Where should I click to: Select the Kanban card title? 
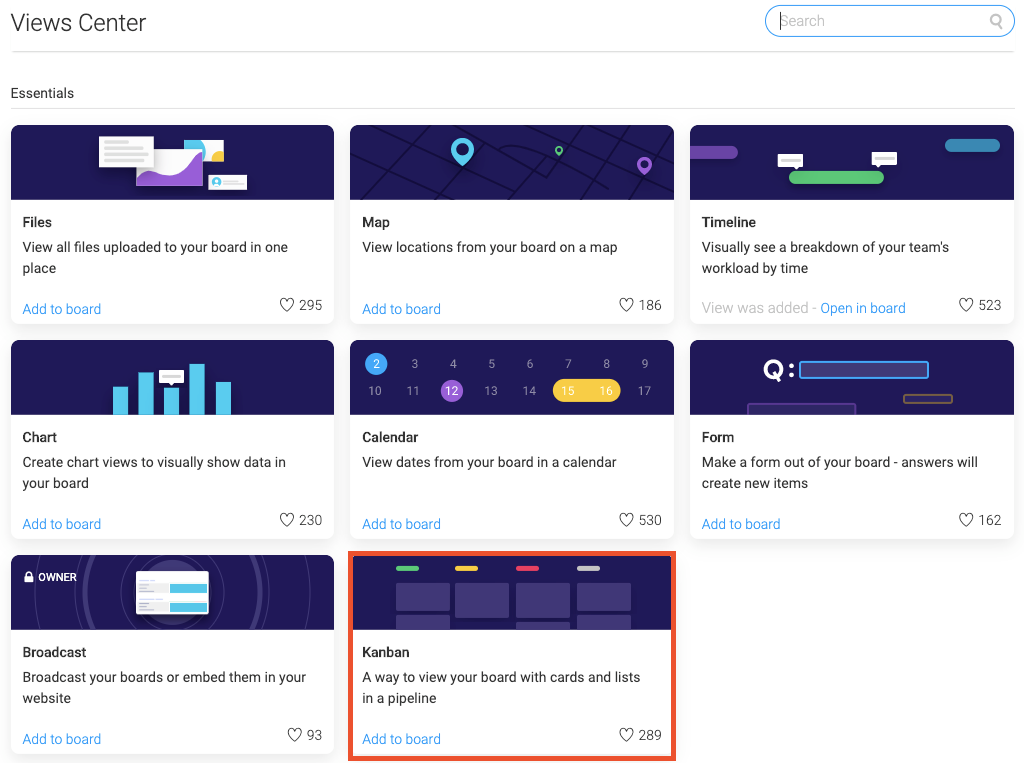click(x=386, y=652)
